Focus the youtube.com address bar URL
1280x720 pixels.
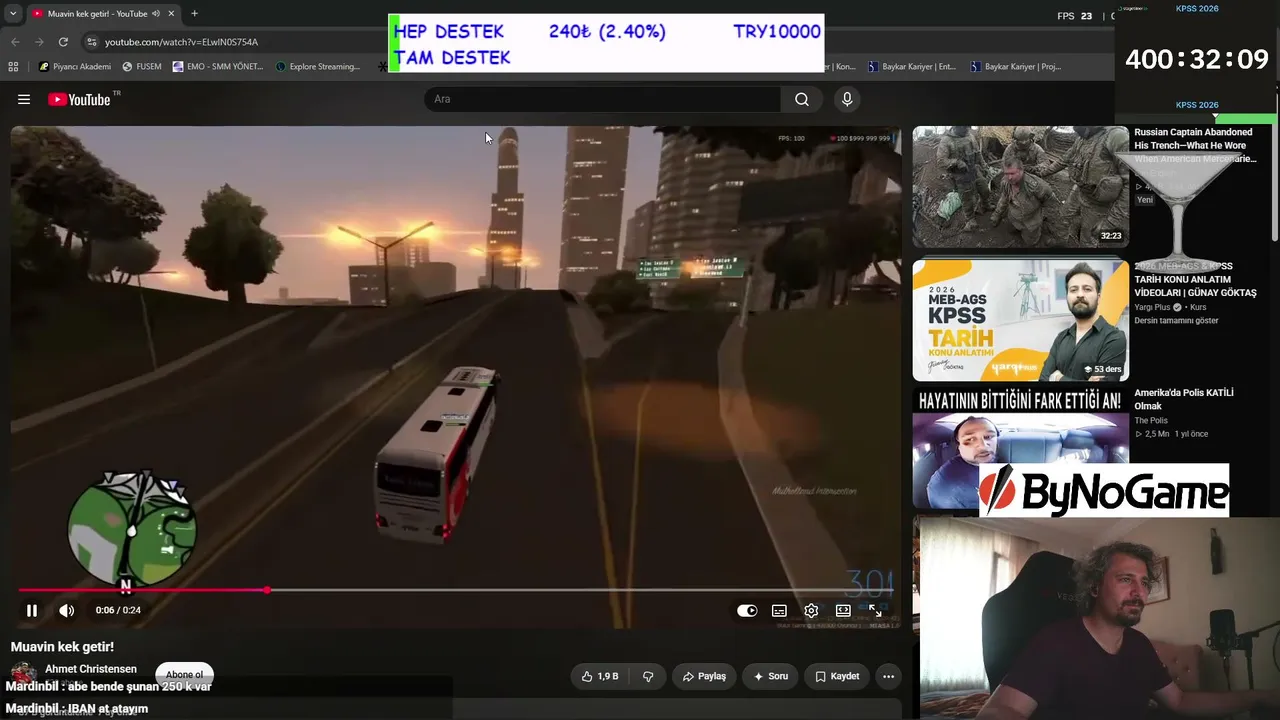pos(182,42)
